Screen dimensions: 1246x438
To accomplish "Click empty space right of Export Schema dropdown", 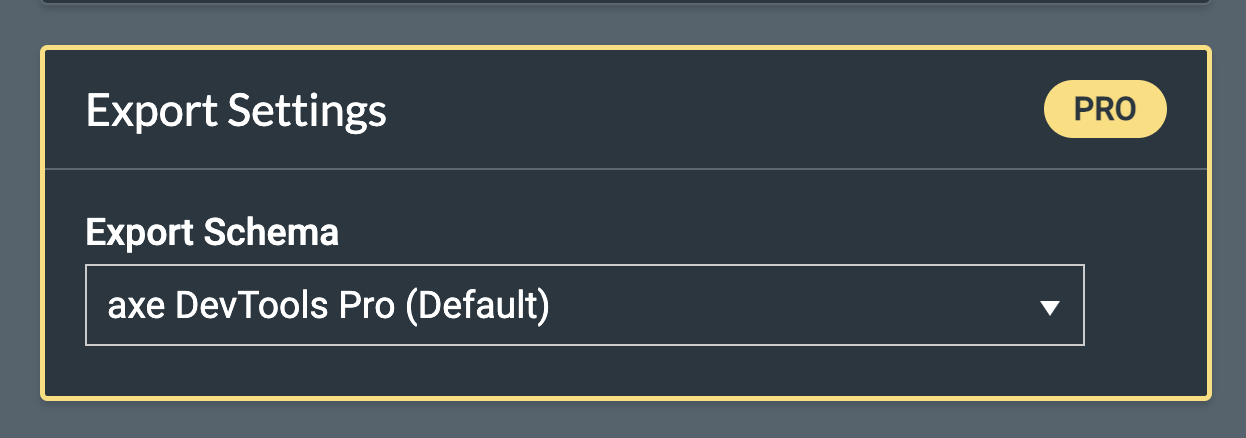I will 1145,305.
